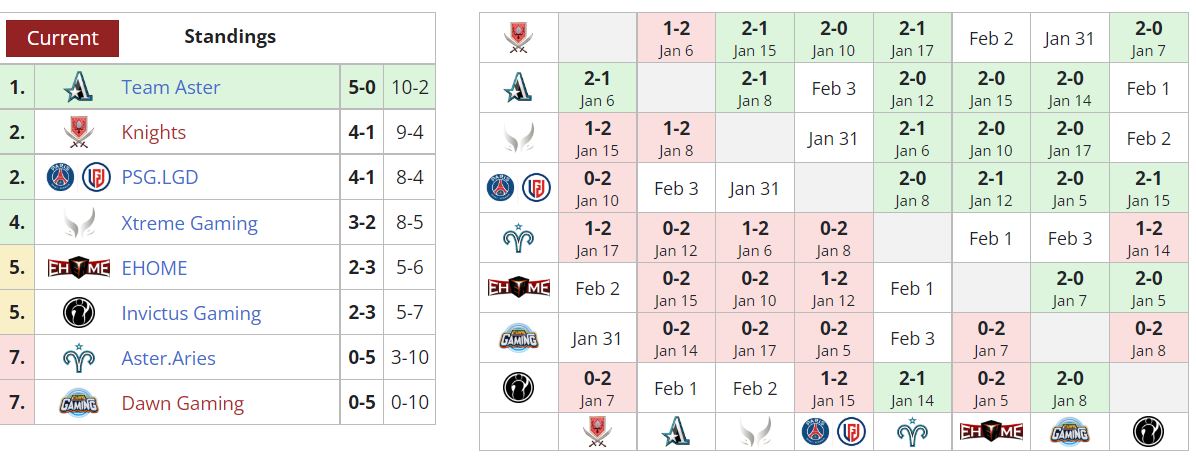Click Team Aster star logo in standings
Image resolution: width=1196 pixels, height=466 pixels.
pos(79,88)
